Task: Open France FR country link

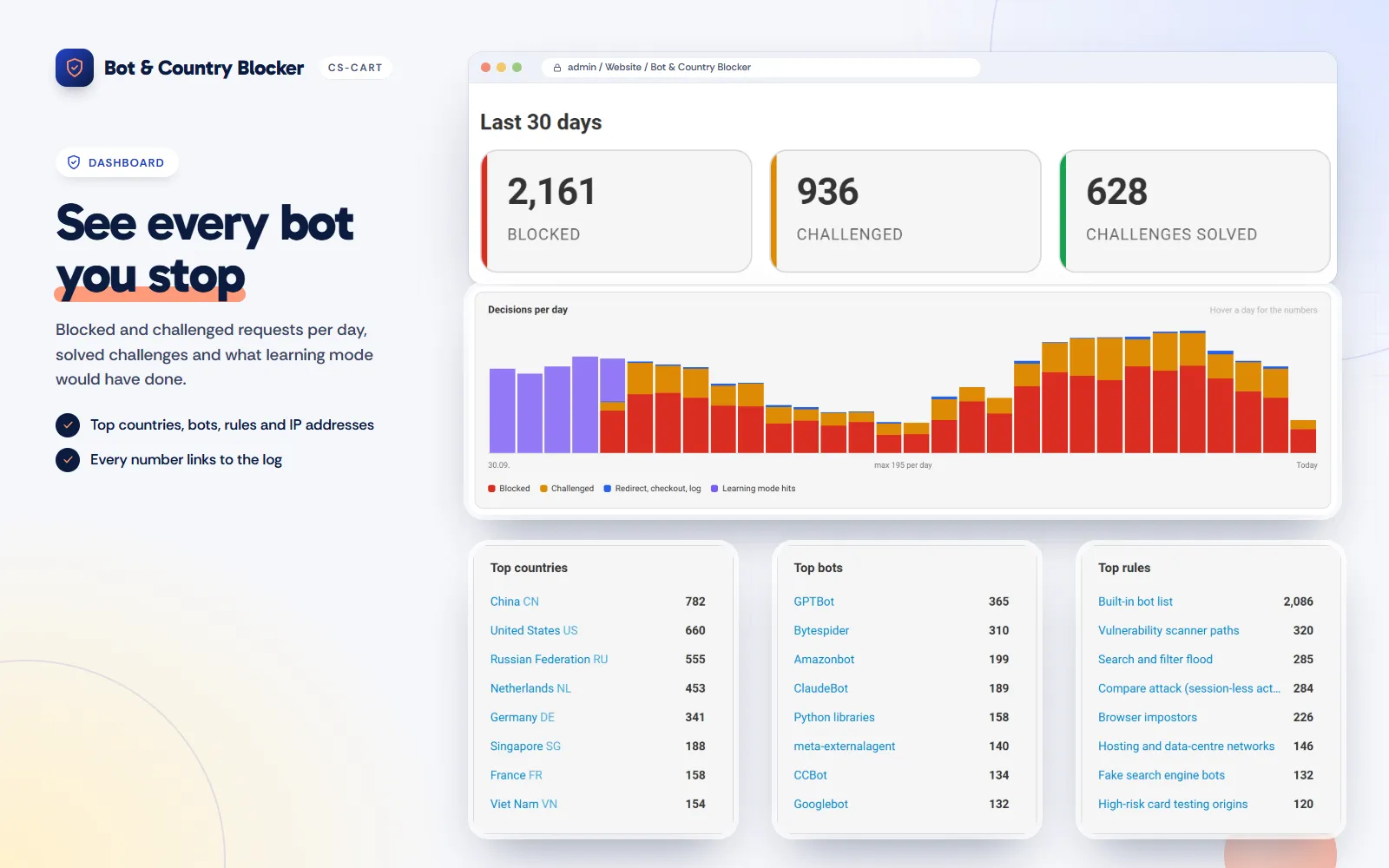Action: point(517,775)
